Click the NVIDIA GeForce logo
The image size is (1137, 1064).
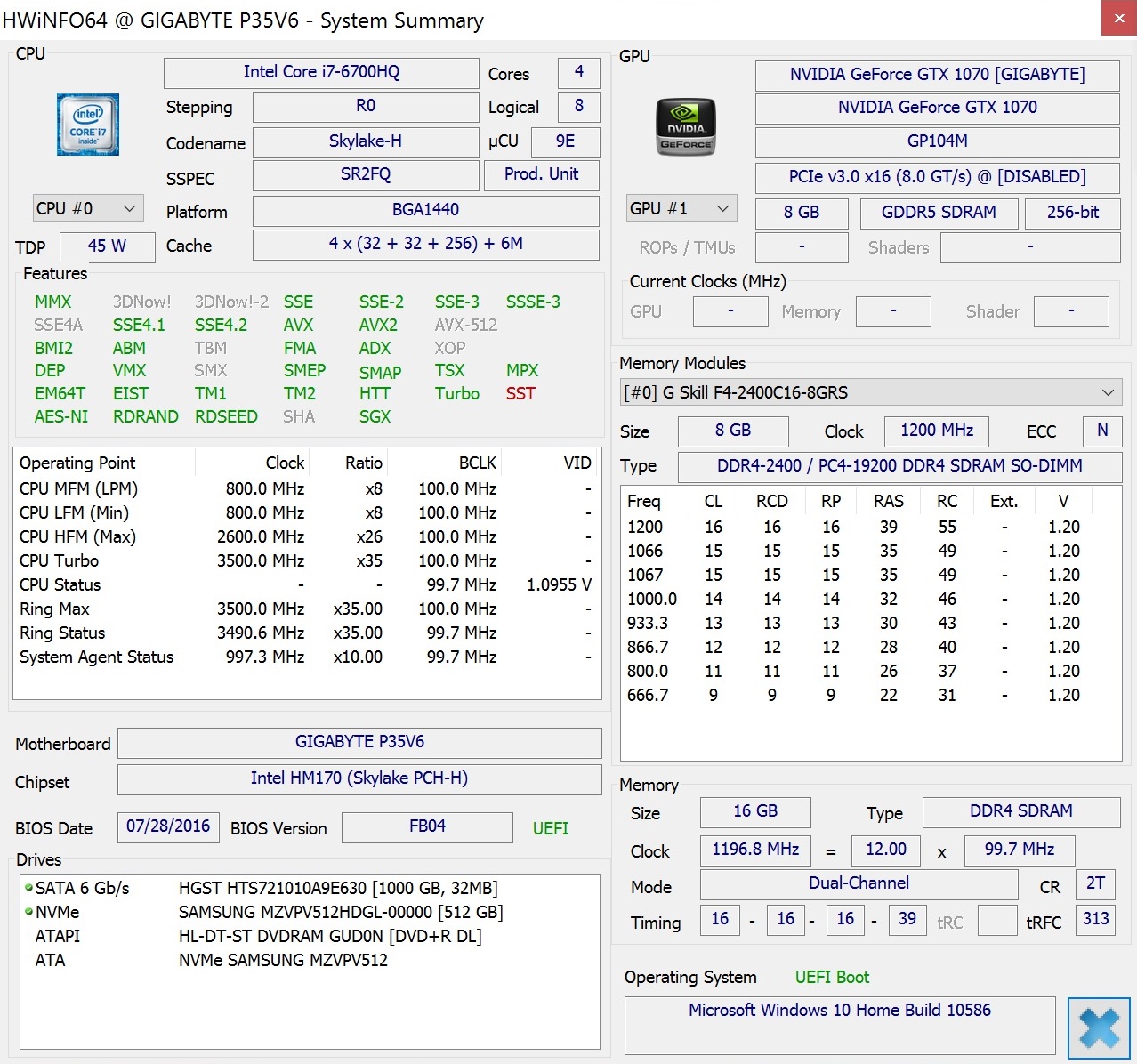tap(685, 126)
